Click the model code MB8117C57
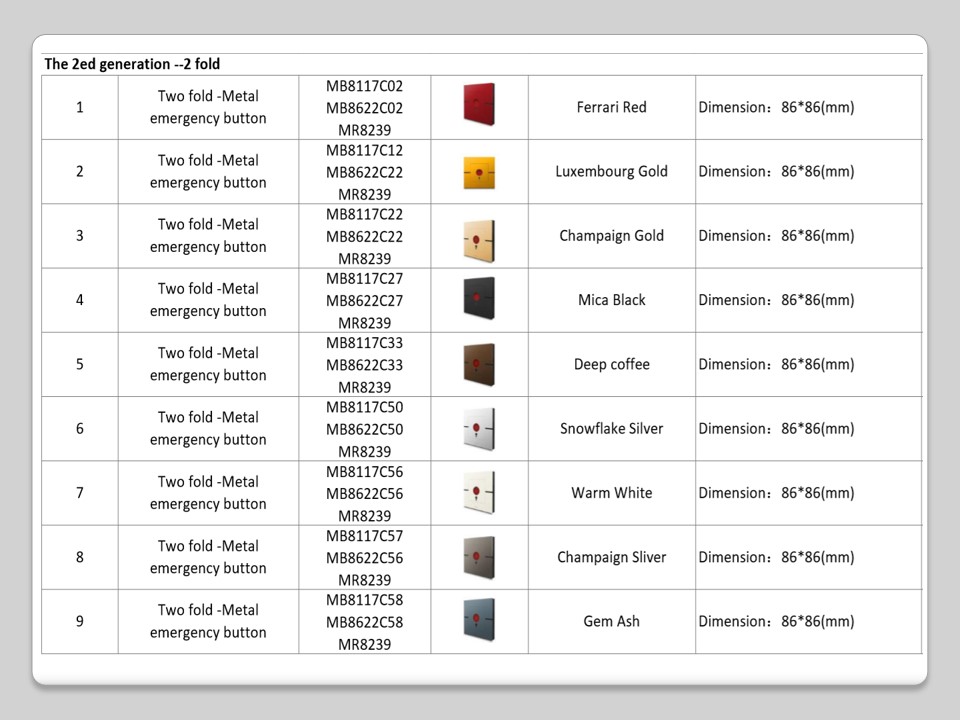This screenshot has height=720, width=960. coord(364,535)
